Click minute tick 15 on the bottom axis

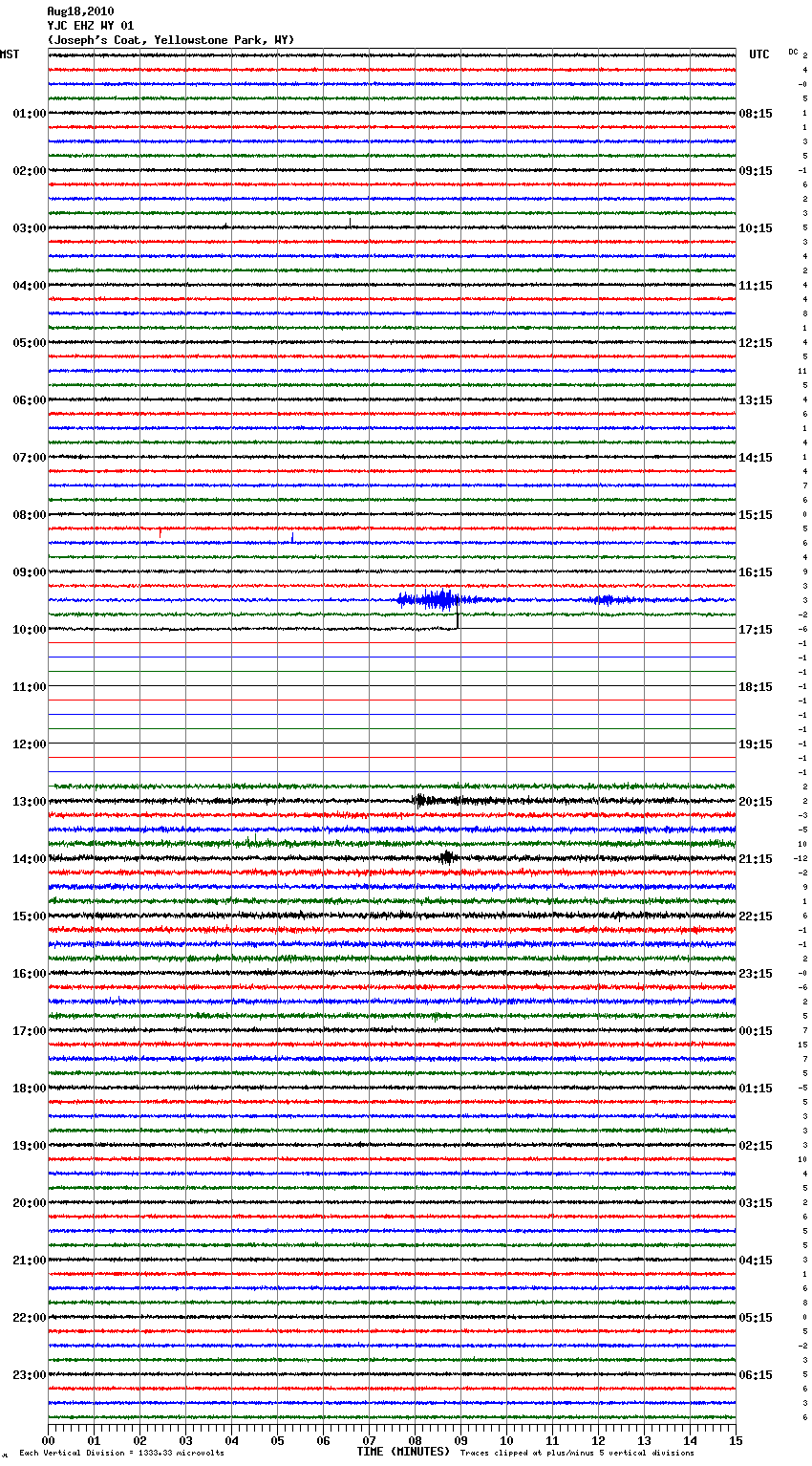click(x=736, y=1440)
